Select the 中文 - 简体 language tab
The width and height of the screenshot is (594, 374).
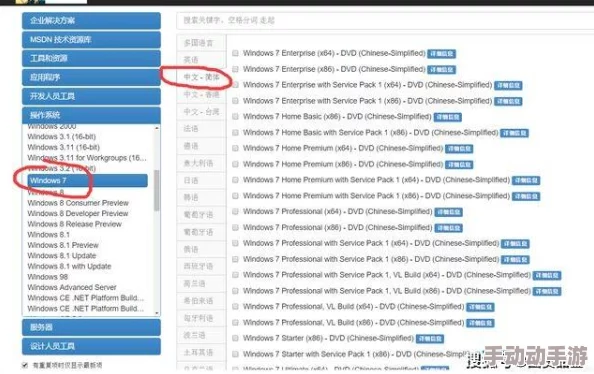[x=201, y=77]
